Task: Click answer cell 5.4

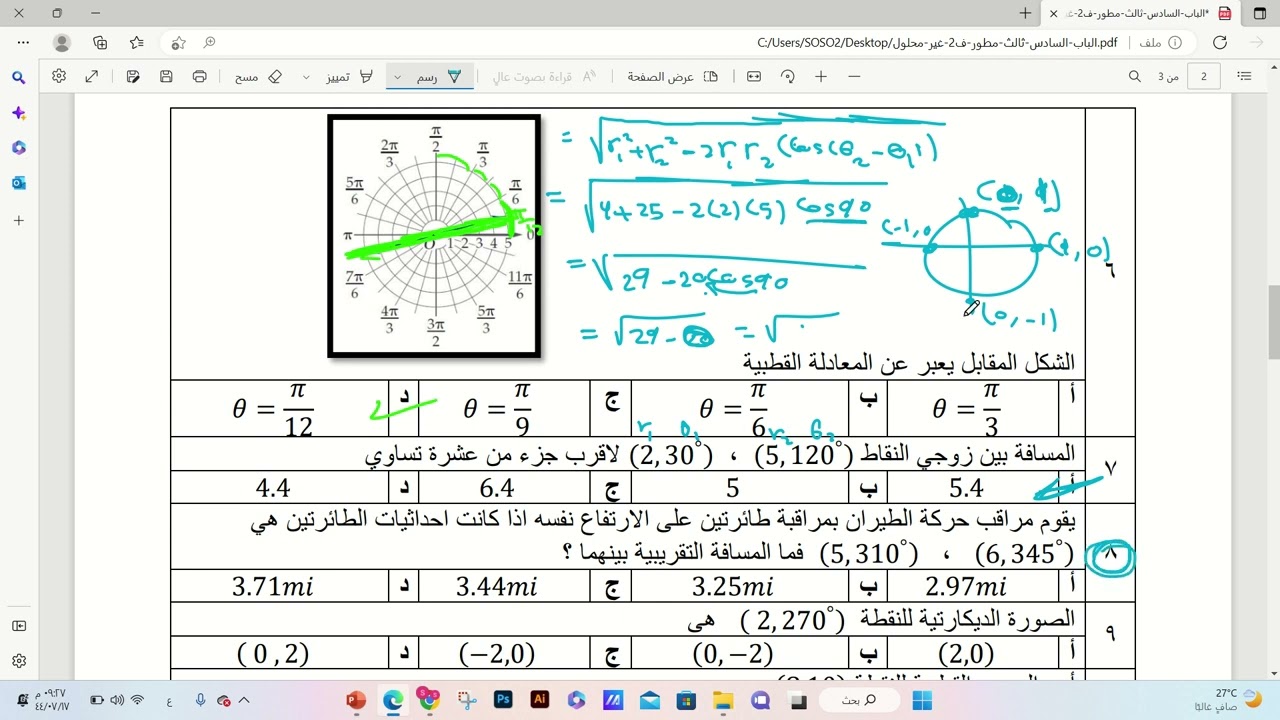Action: (x=966, y=488)
